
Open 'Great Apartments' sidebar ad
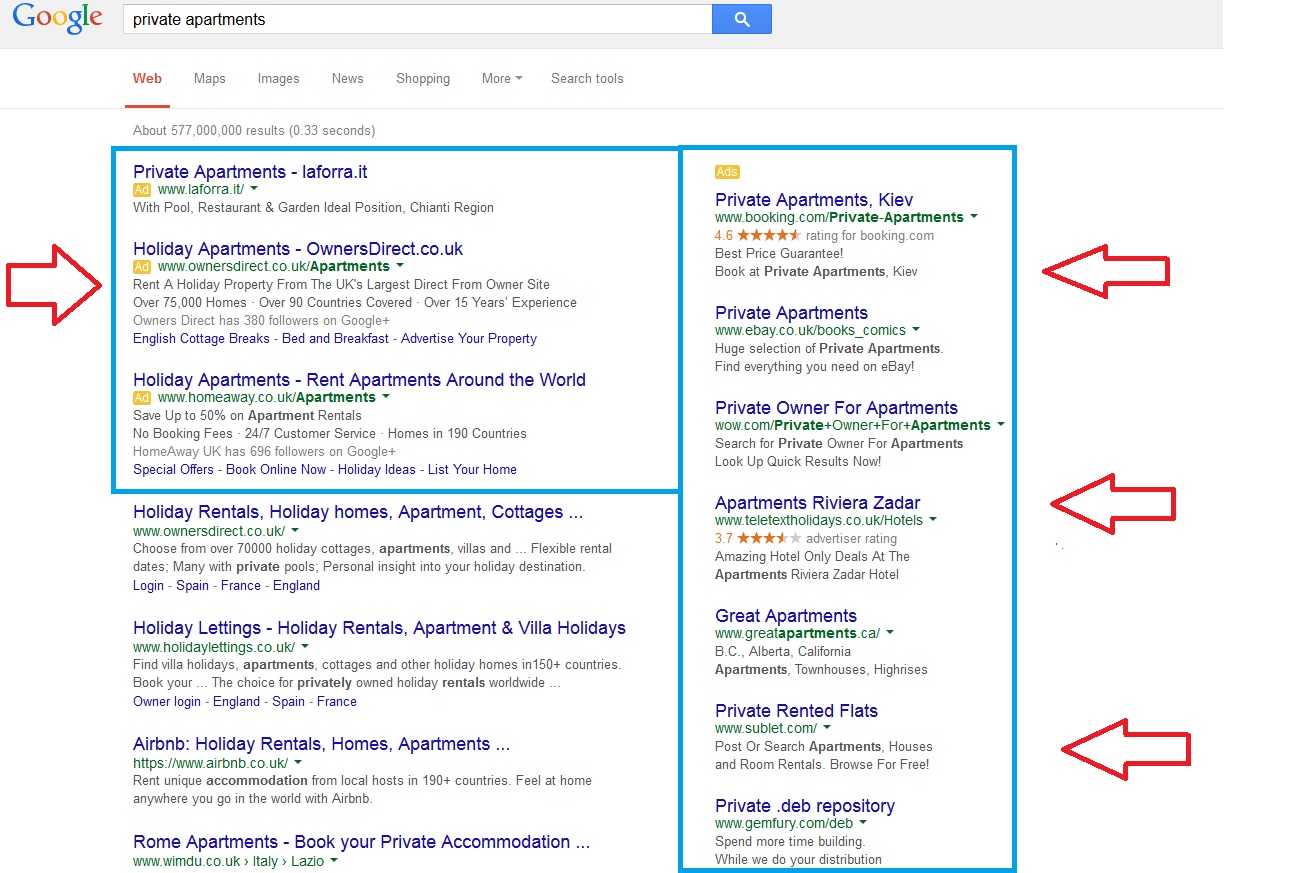coord(786,615)
